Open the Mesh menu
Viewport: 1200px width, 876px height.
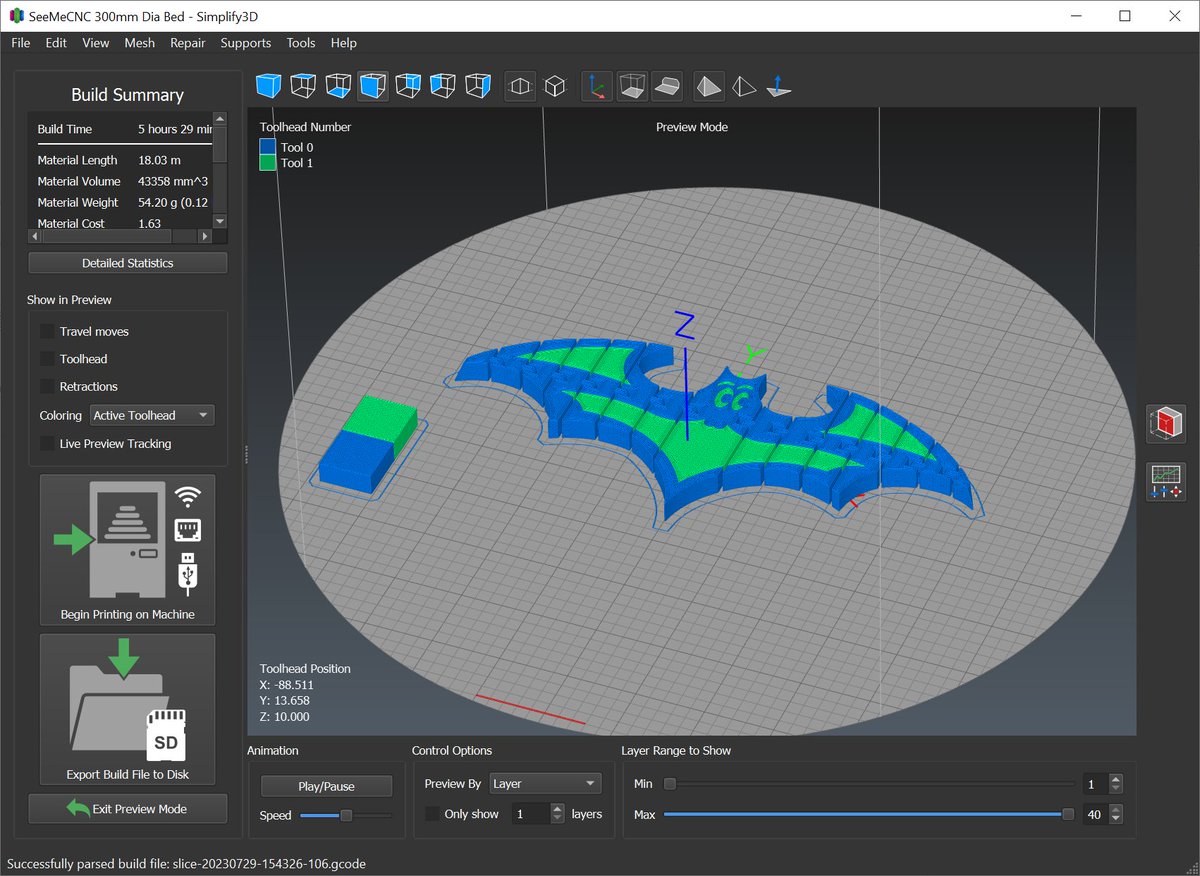140,43
